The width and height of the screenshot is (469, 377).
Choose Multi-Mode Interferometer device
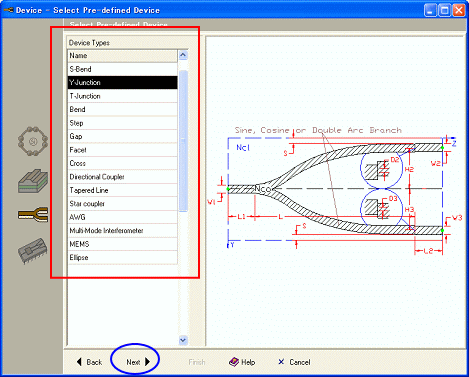coord(122,231)
